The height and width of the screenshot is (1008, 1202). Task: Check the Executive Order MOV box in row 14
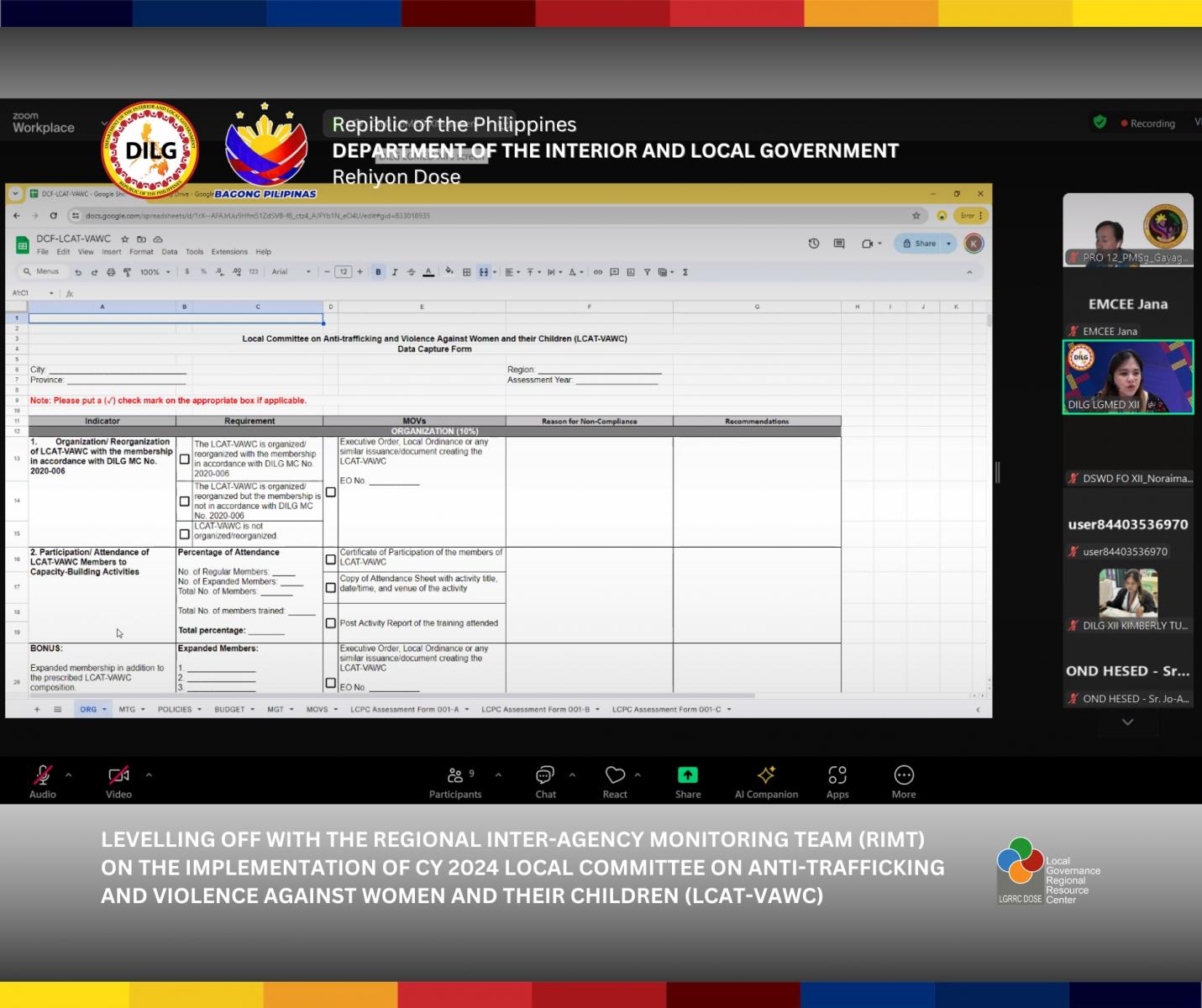click(331, 492)
